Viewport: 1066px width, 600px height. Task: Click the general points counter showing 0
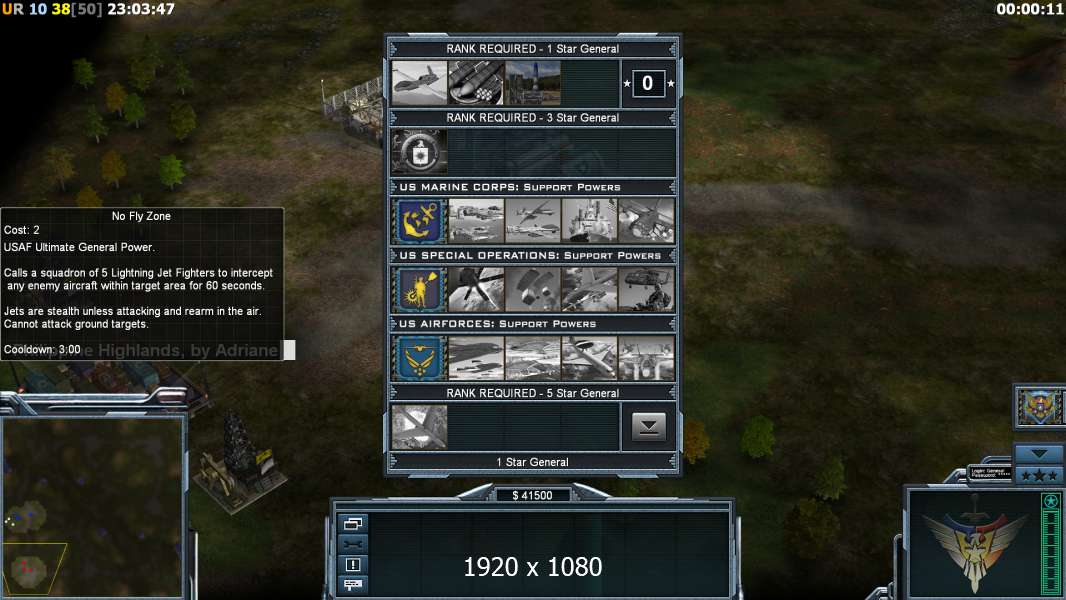648,83
